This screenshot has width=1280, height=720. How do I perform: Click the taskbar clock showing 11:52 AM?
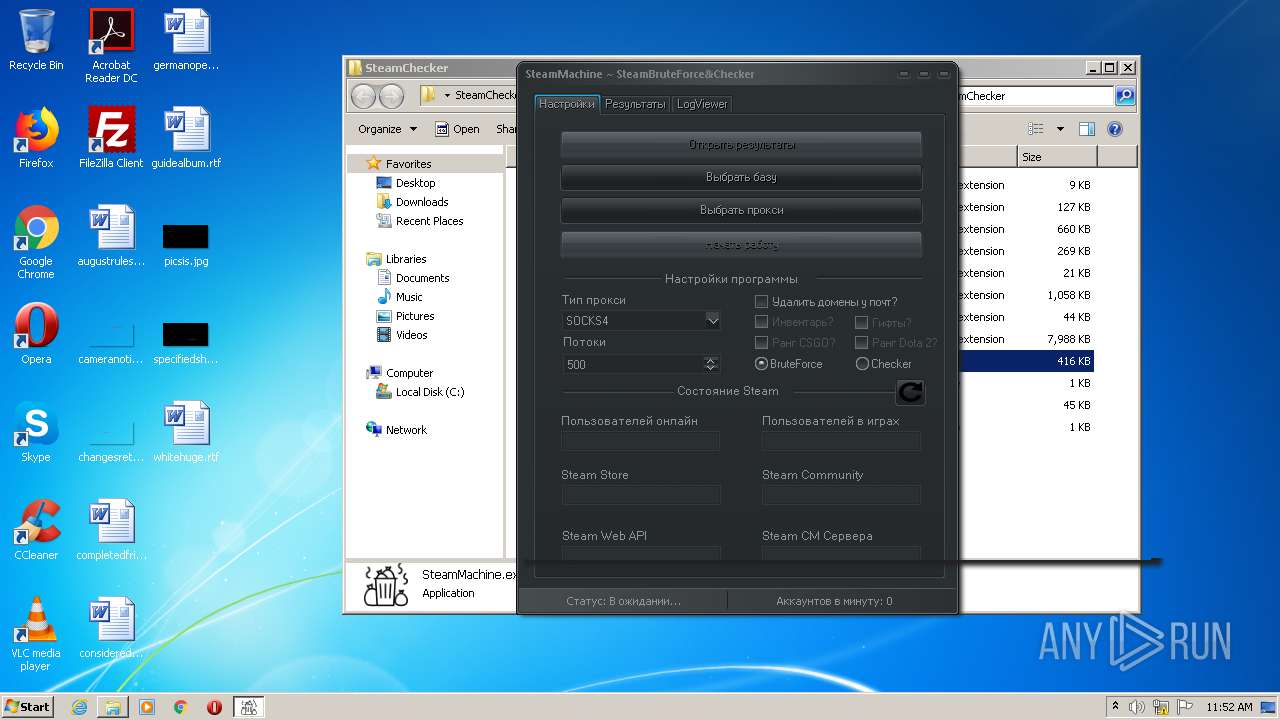(x=1229, y=707)
